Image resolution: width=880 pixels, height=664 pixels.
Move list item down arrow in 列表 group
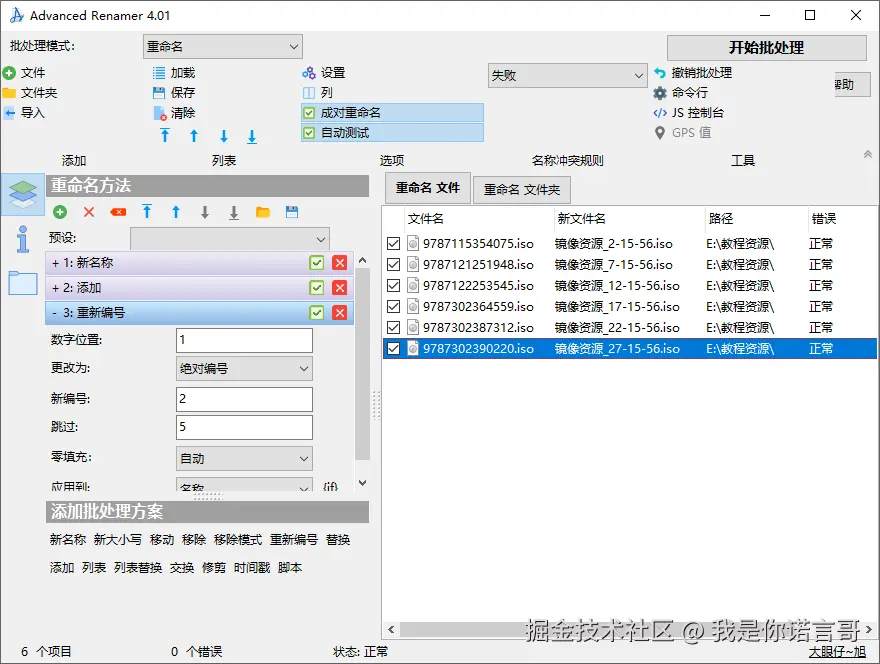click(x=224, y=136)
